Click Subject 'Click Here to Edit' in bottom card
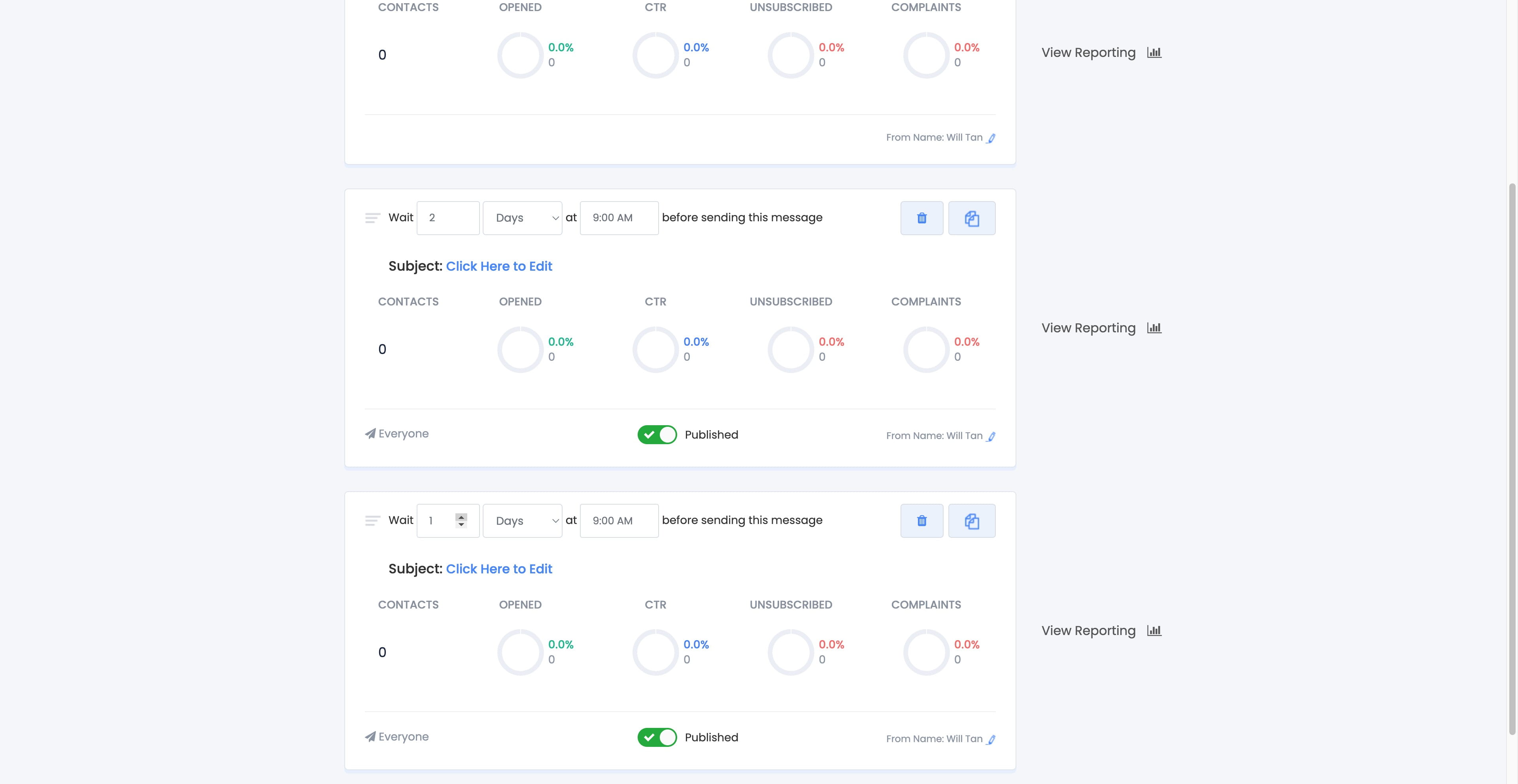 click(x=498, y=569)
